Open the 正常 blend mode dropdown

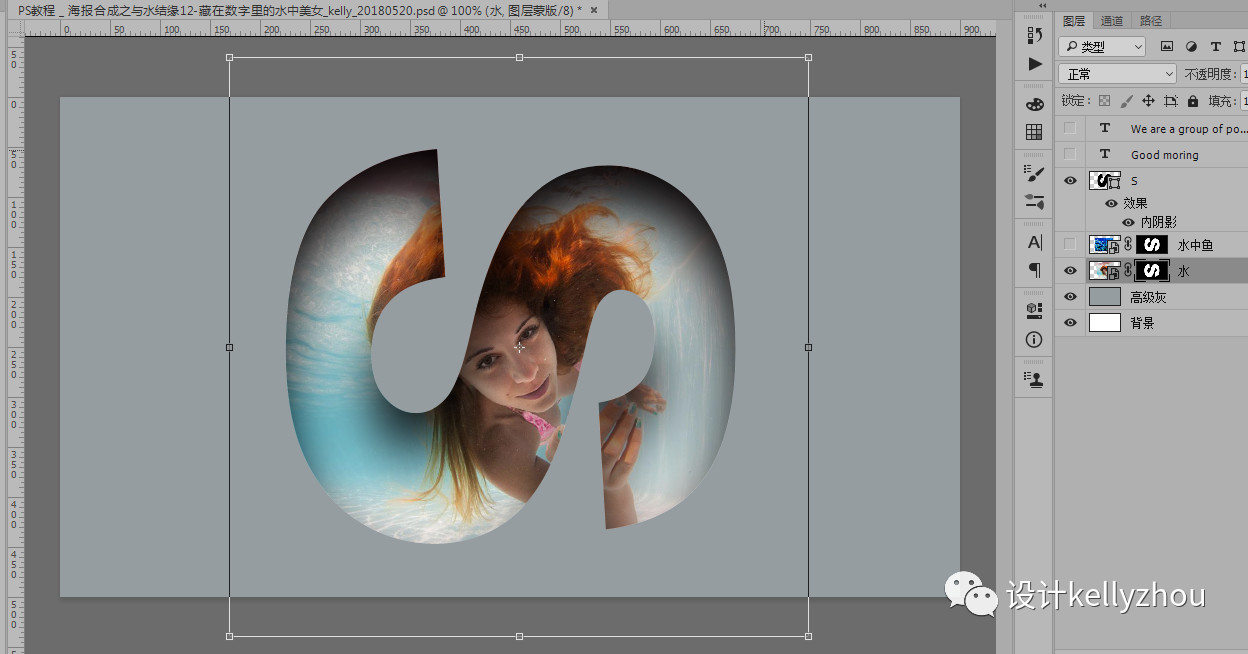[x=1118, y=74]
